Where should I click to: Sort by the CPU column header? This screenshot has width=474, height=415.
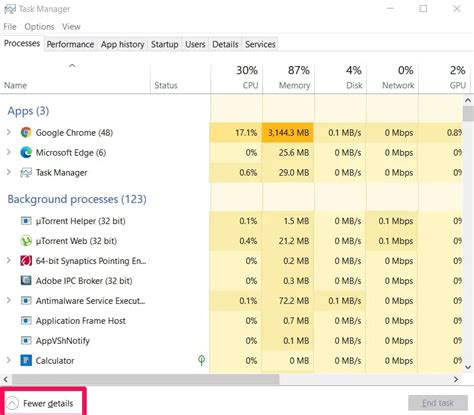click(x=237, y=79)
